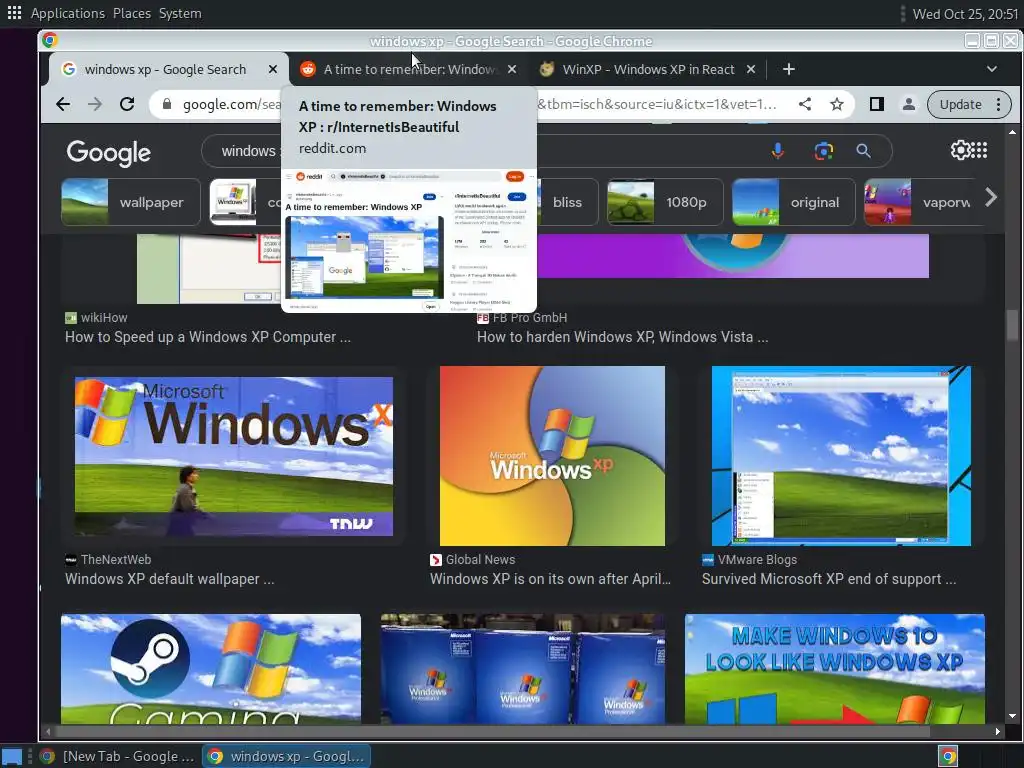
Task: Expand the tab search dropdown arrow
Action: pos(991,69)
